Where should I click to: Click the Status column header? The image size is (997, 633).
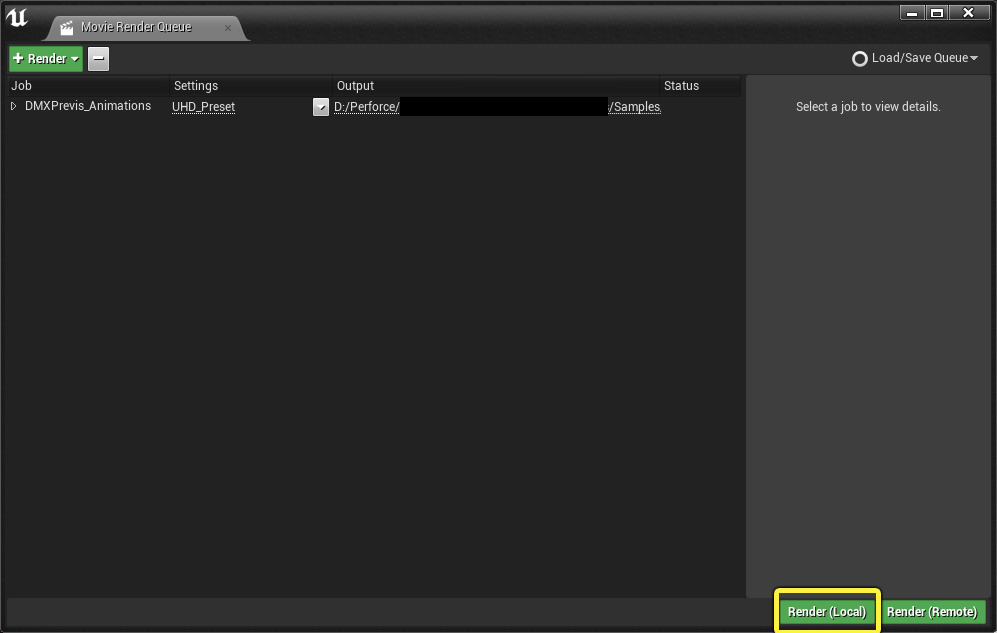pos(682,85)
